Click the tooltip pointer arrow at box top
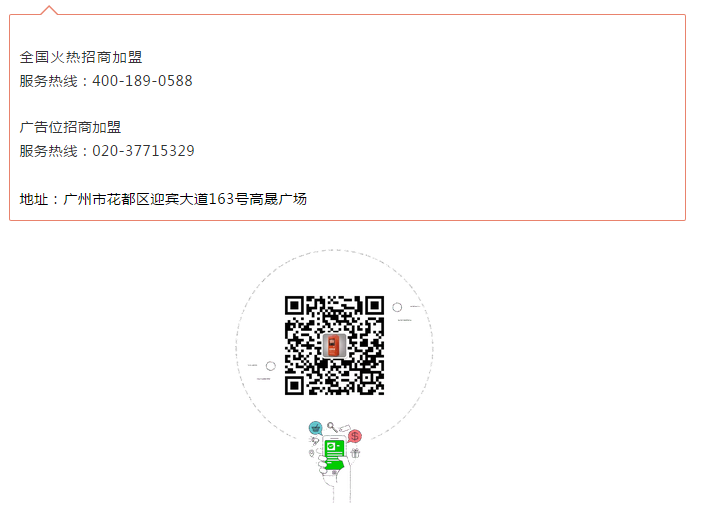 pyautogui.click(x=49, y=10)
